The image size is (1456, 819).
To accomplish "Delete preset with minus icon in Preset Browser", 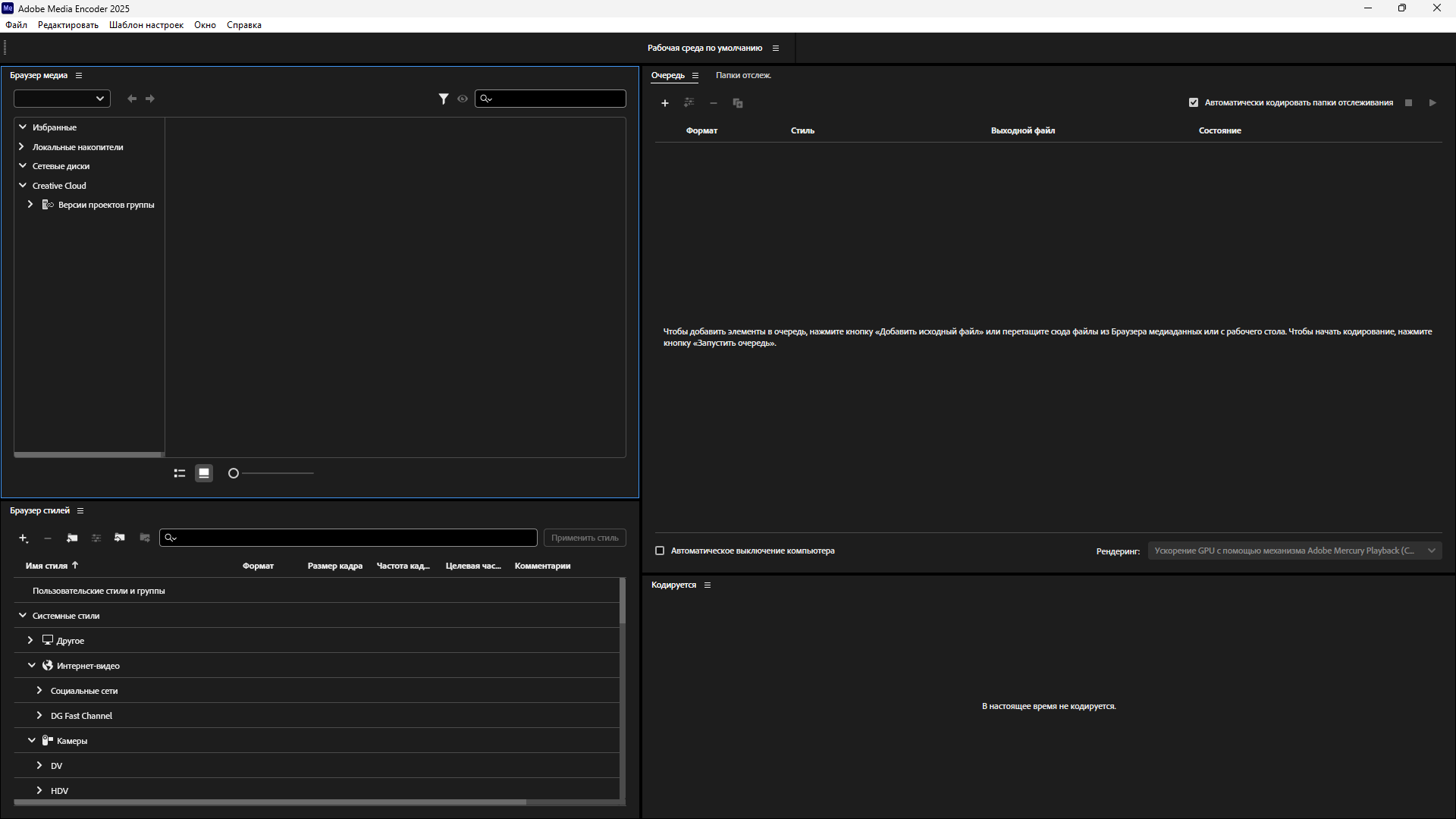I will click(48, 538).
